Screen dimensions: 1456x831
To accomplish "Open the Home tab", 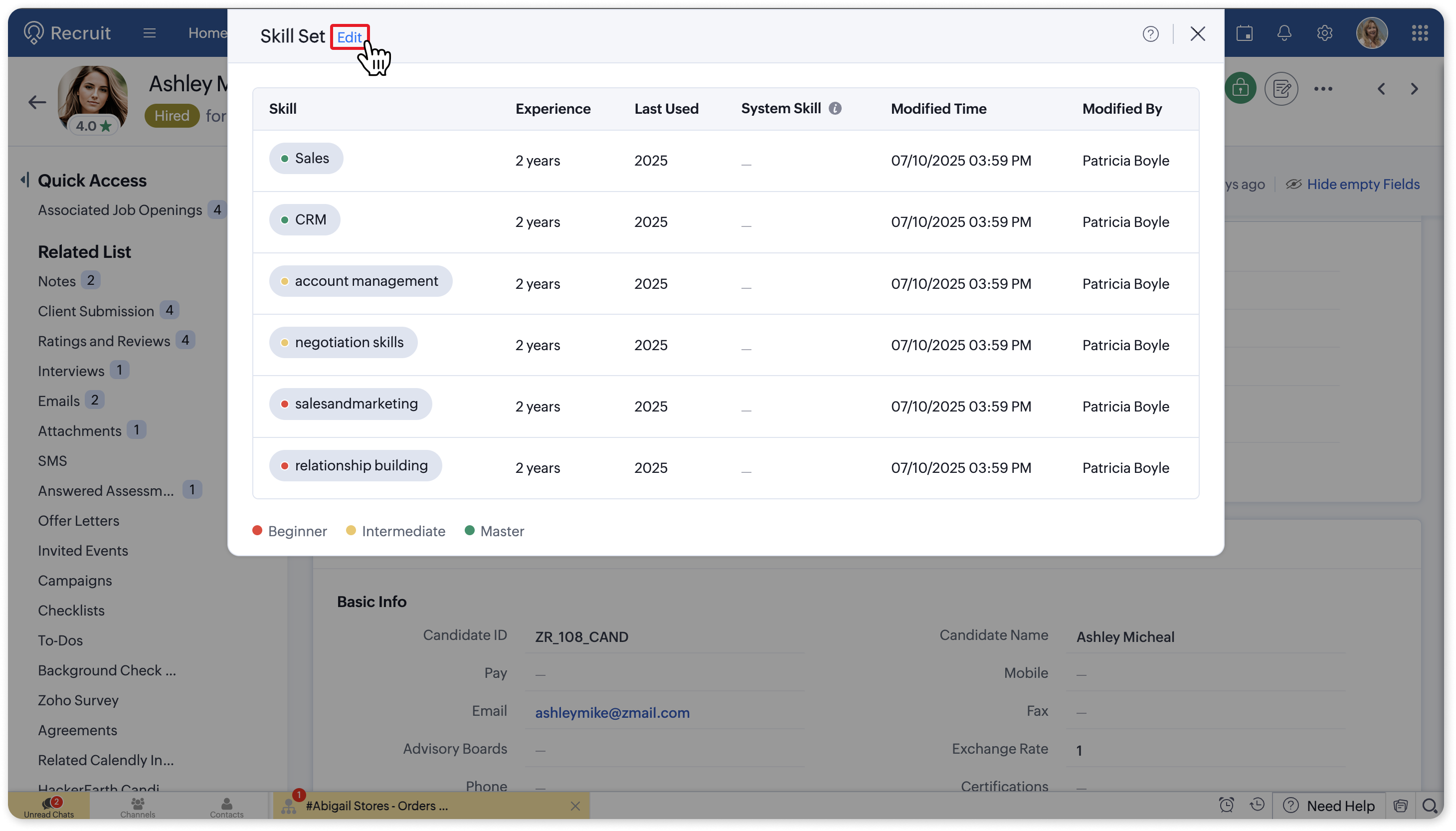I will tap(207, 33).
